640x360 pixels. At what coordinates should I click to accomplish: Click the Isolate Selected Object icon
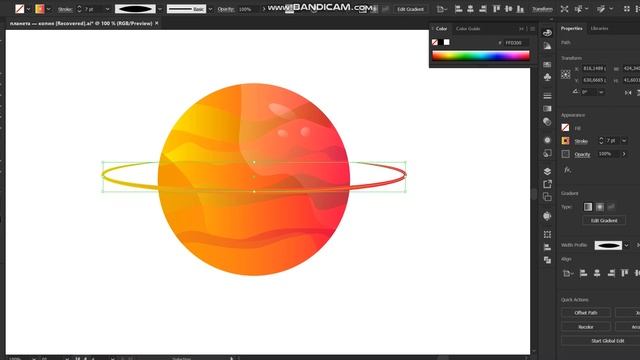[x=564, y=9]
